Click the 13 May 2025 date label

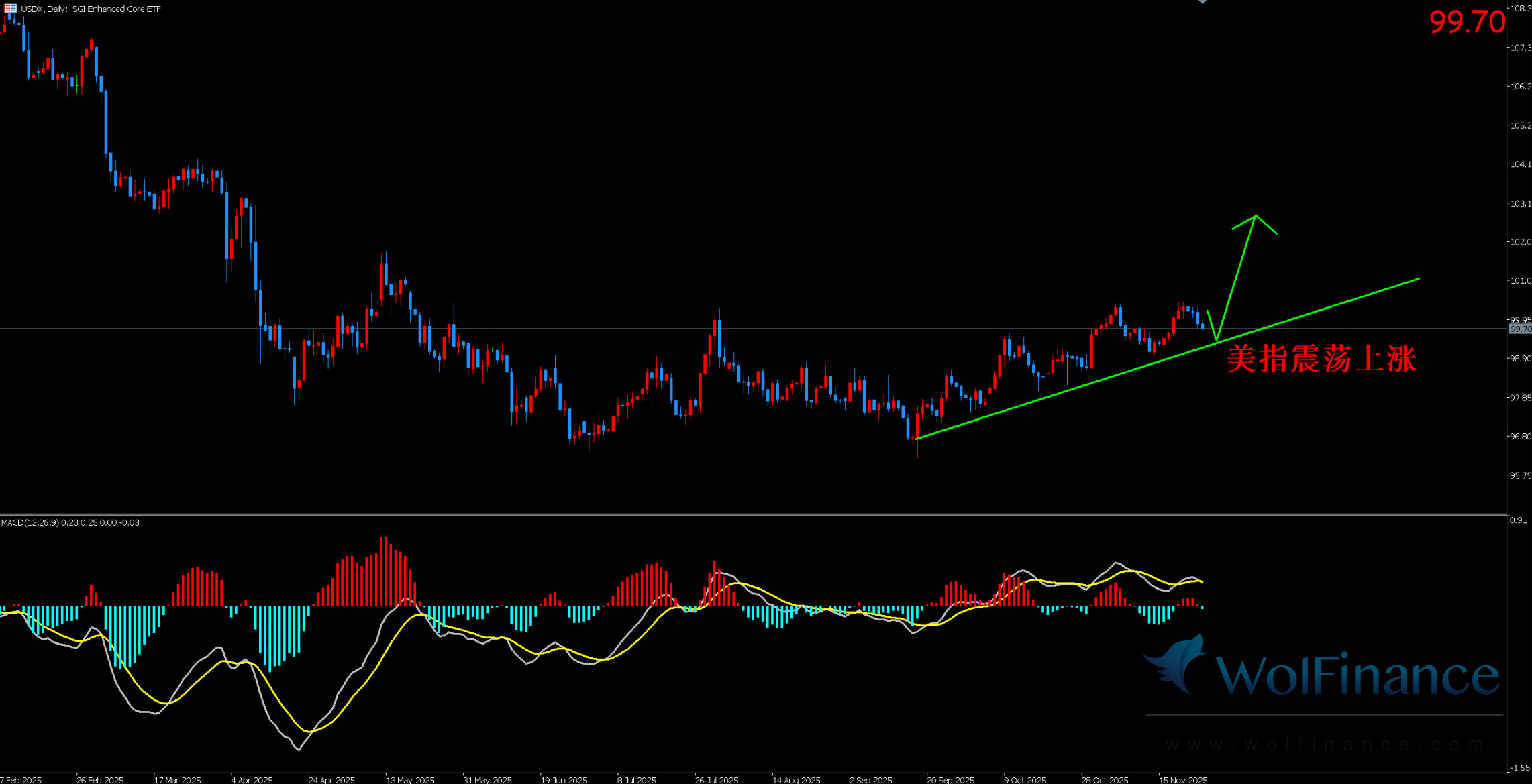pyautogui.click(x=410, y=779)
